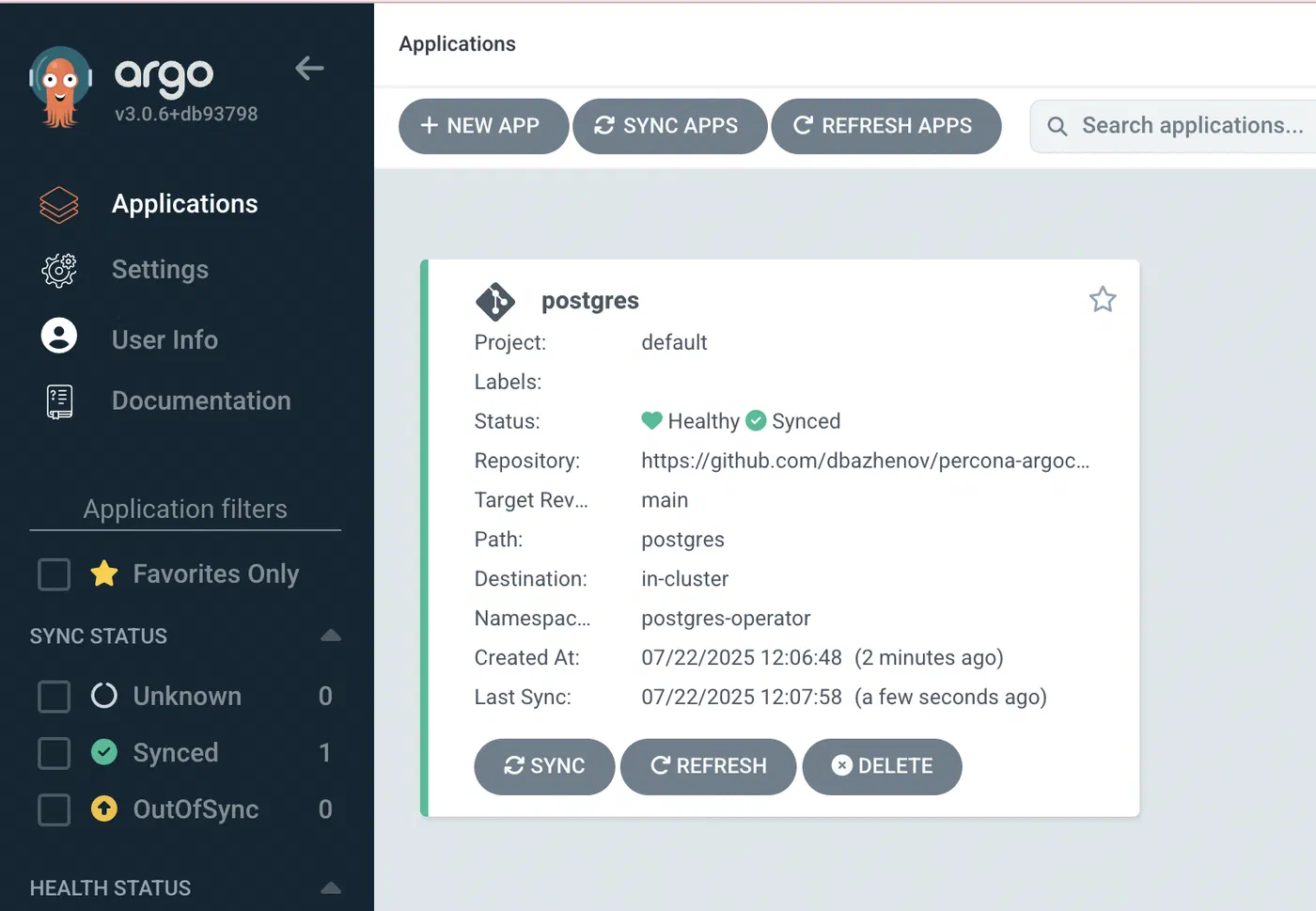Click the postgres-operator namespace value

(726, 619)
